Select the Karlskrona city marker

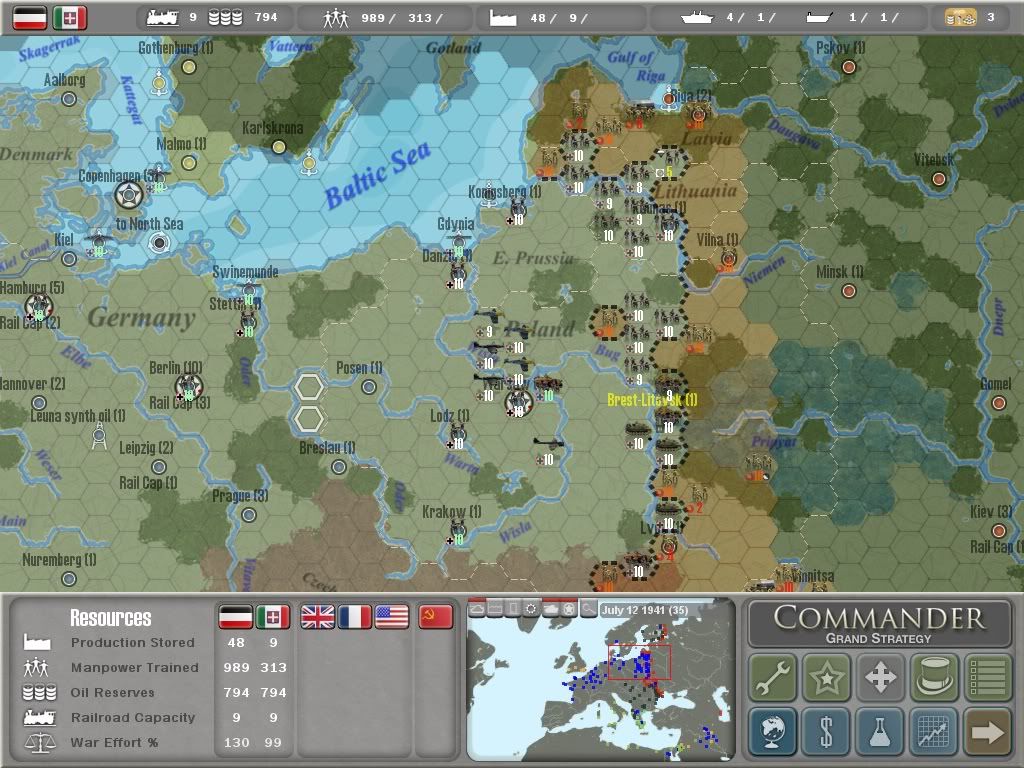click(279, 147)
